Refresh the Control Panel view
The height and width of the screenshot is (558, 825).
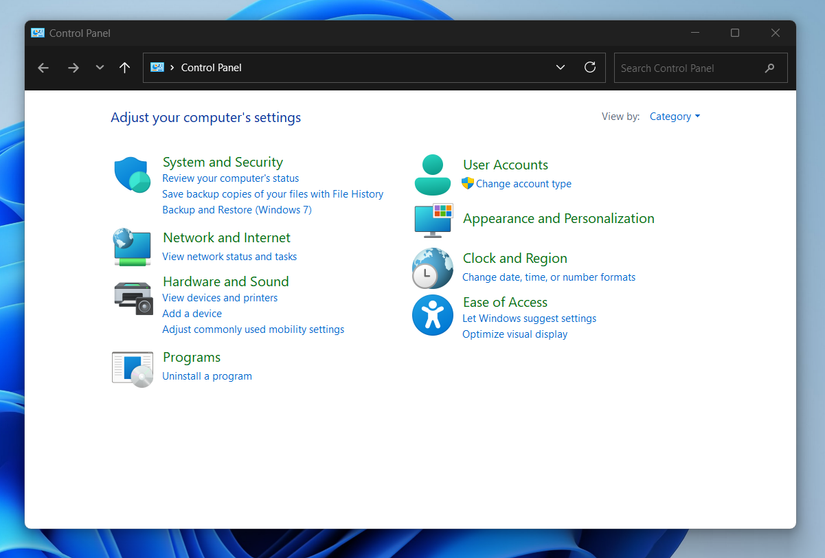coord(590,67)
